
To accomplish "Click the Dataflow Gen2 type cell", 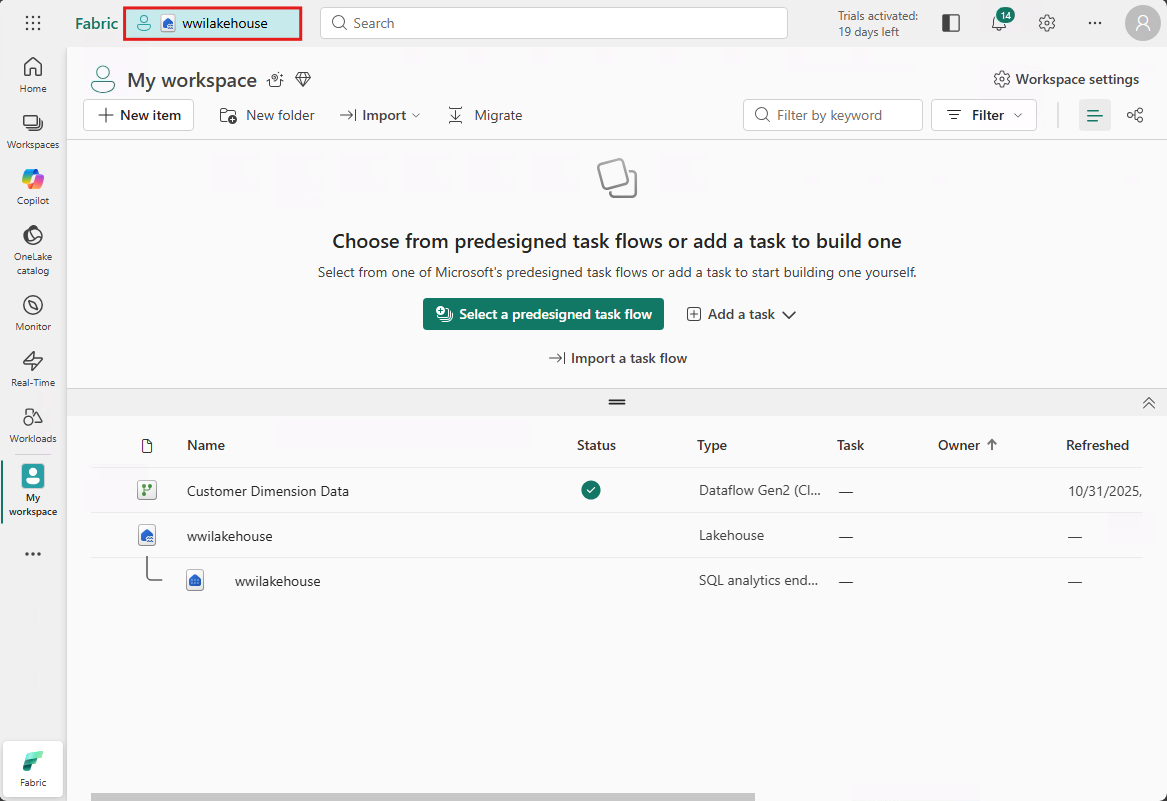I will [x=760, y=490].
